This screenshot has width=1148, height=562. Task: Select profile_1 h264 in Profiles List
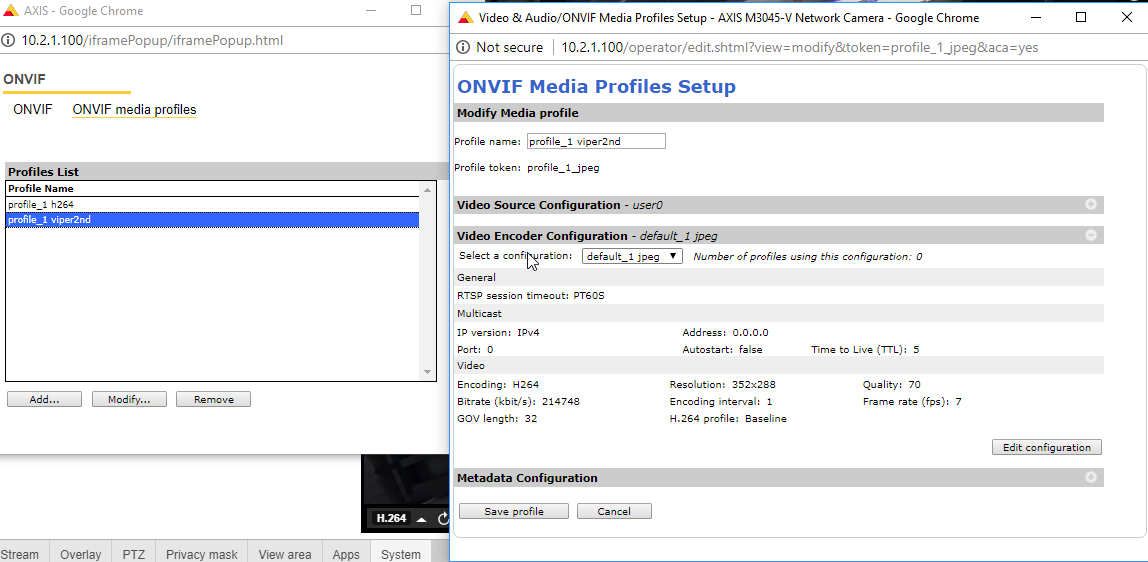[212, 205]
